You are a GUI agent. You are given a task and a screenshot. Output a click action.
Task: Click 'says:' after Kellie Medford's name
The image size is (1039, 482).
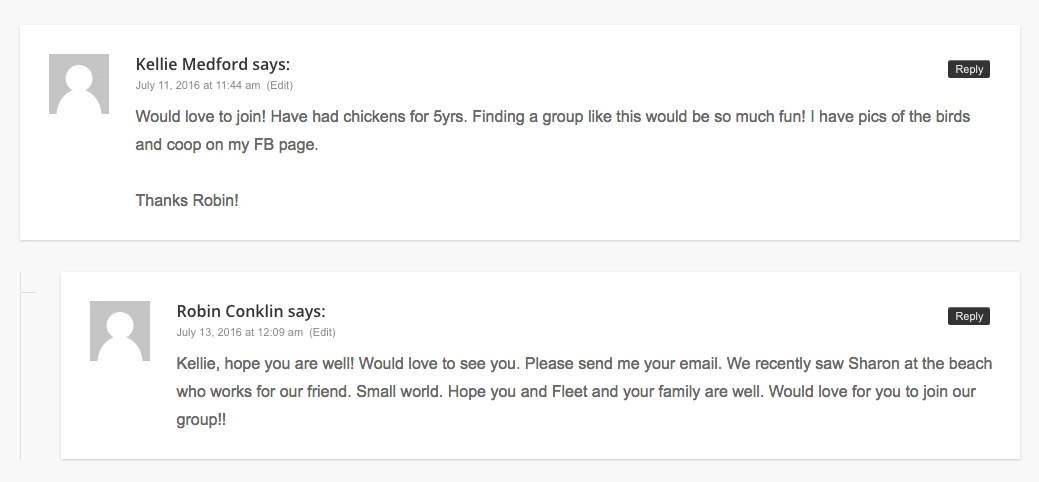[x=270, y=64]
